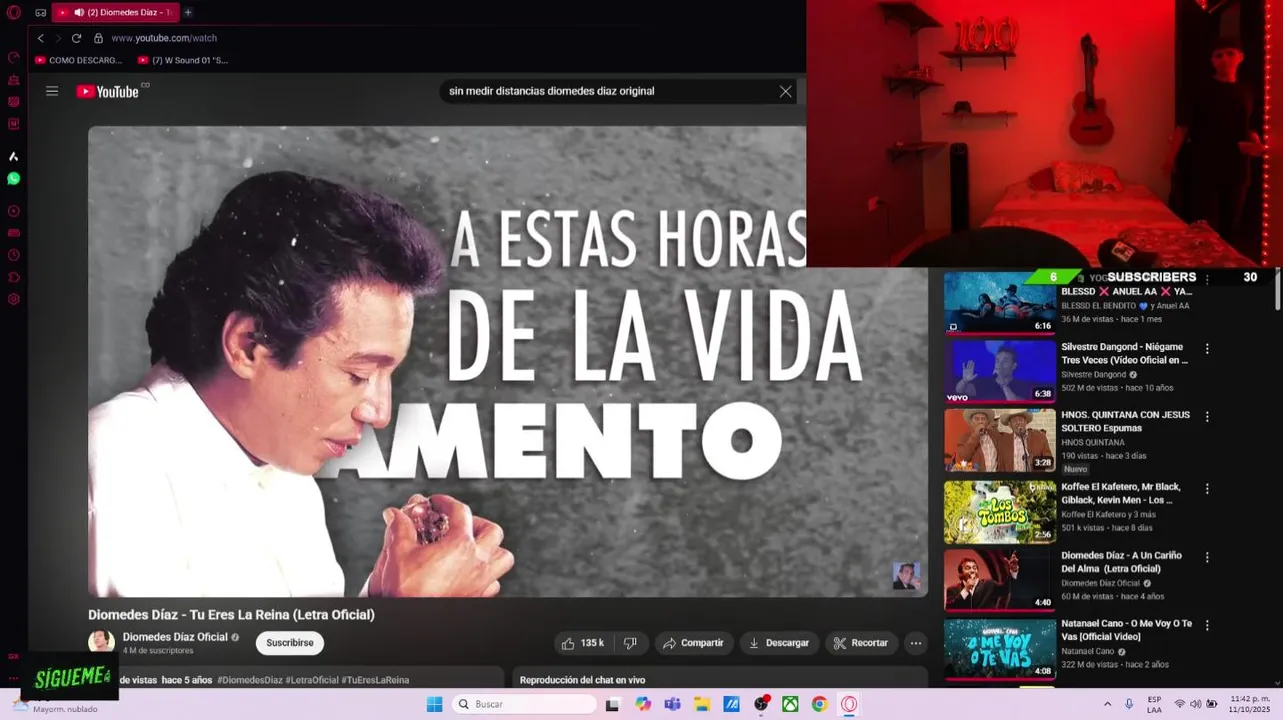Open Koffee El Kafetero video title
This screenshot has width=1283, height=720.
pos(1121,493)
